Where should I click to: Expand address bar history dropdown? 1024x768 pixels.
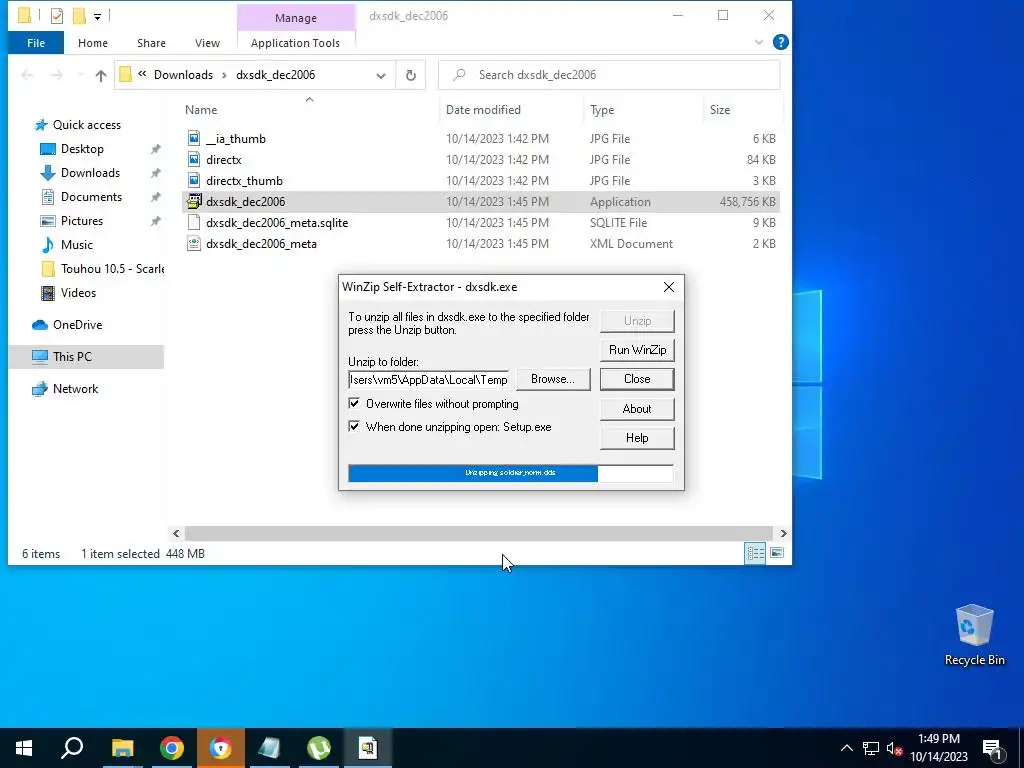click(x=381, y=75)
